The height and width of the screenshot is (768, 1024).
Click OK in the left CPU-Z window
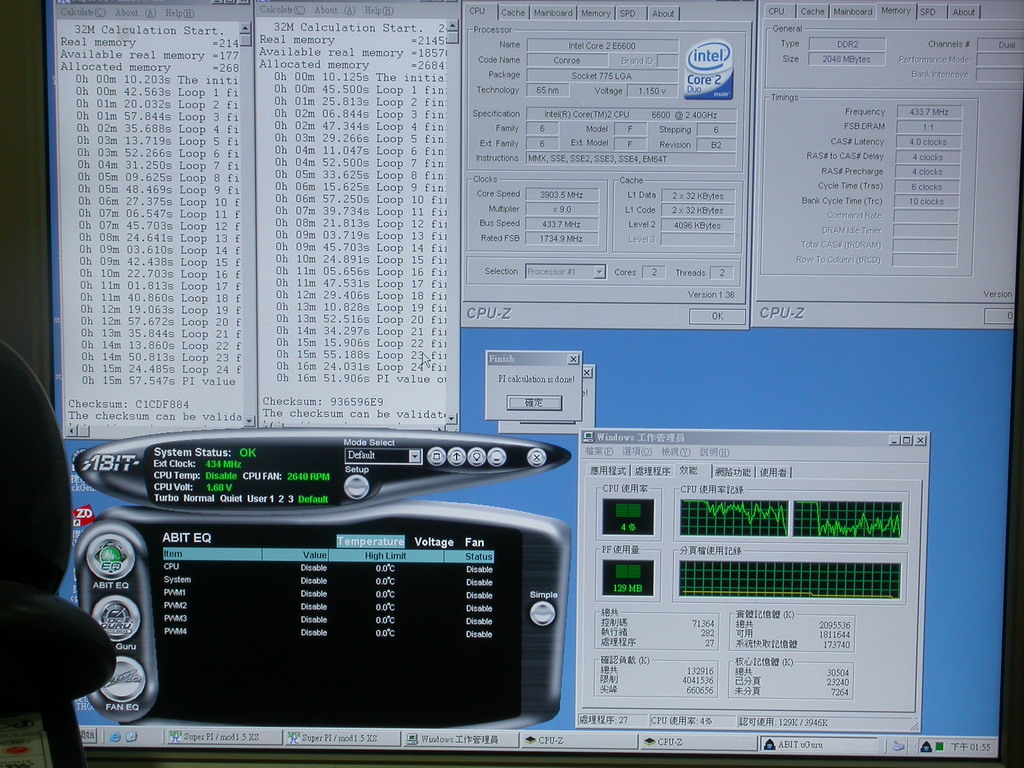716,316
